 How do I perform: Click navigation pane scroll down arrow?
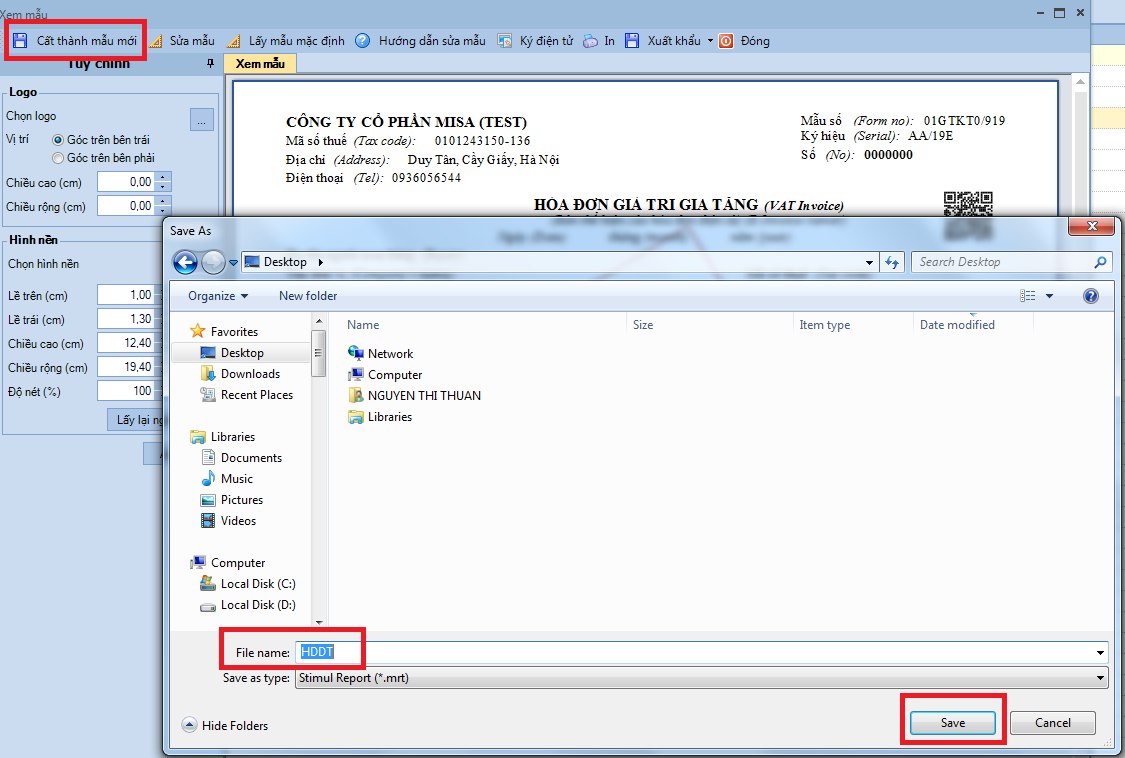point(319,622)
